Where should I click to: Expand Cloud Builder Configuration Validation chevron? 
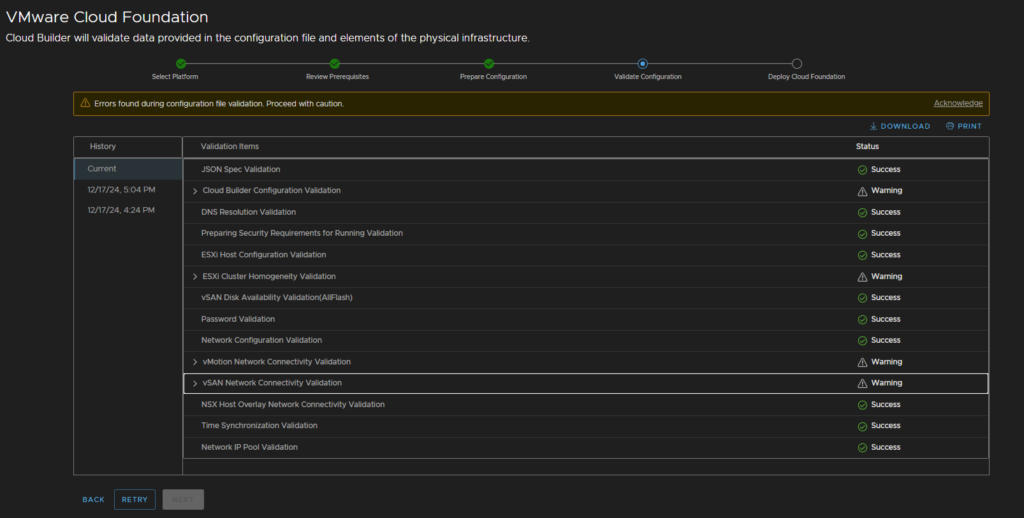point(195,191)
